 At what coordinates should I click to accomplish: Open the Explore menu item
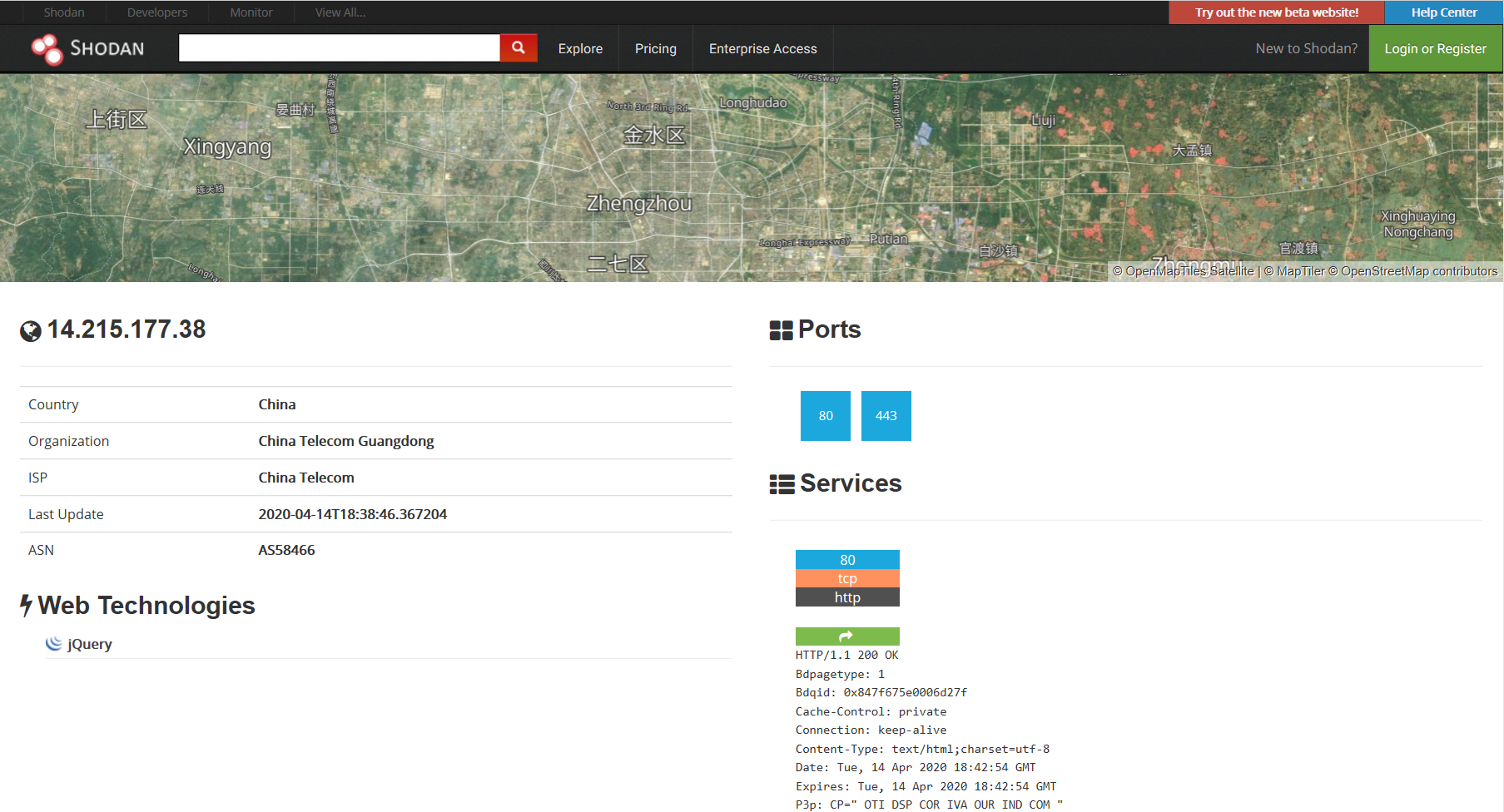(580, 49)
